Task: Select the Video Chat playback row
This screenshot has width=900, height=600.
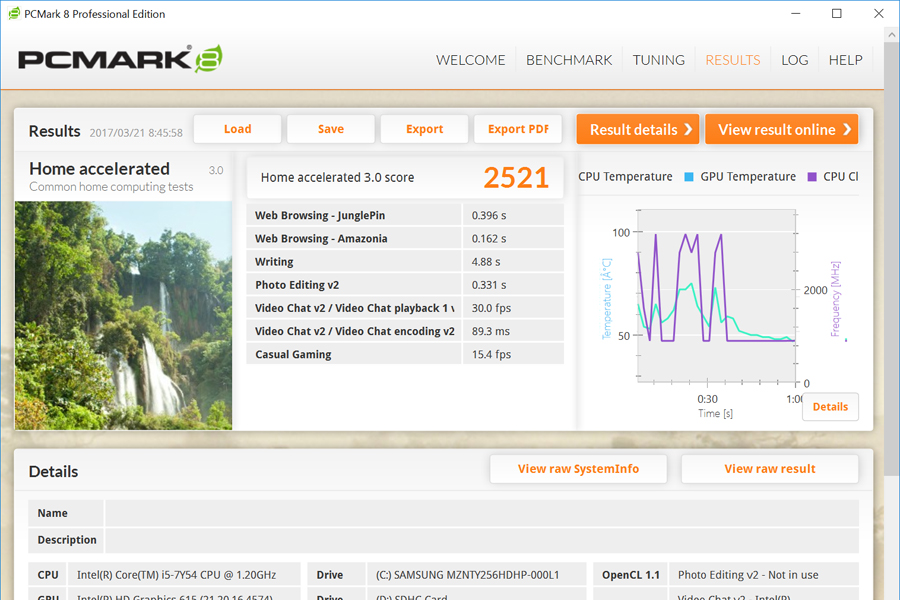Action: [405, 308]
